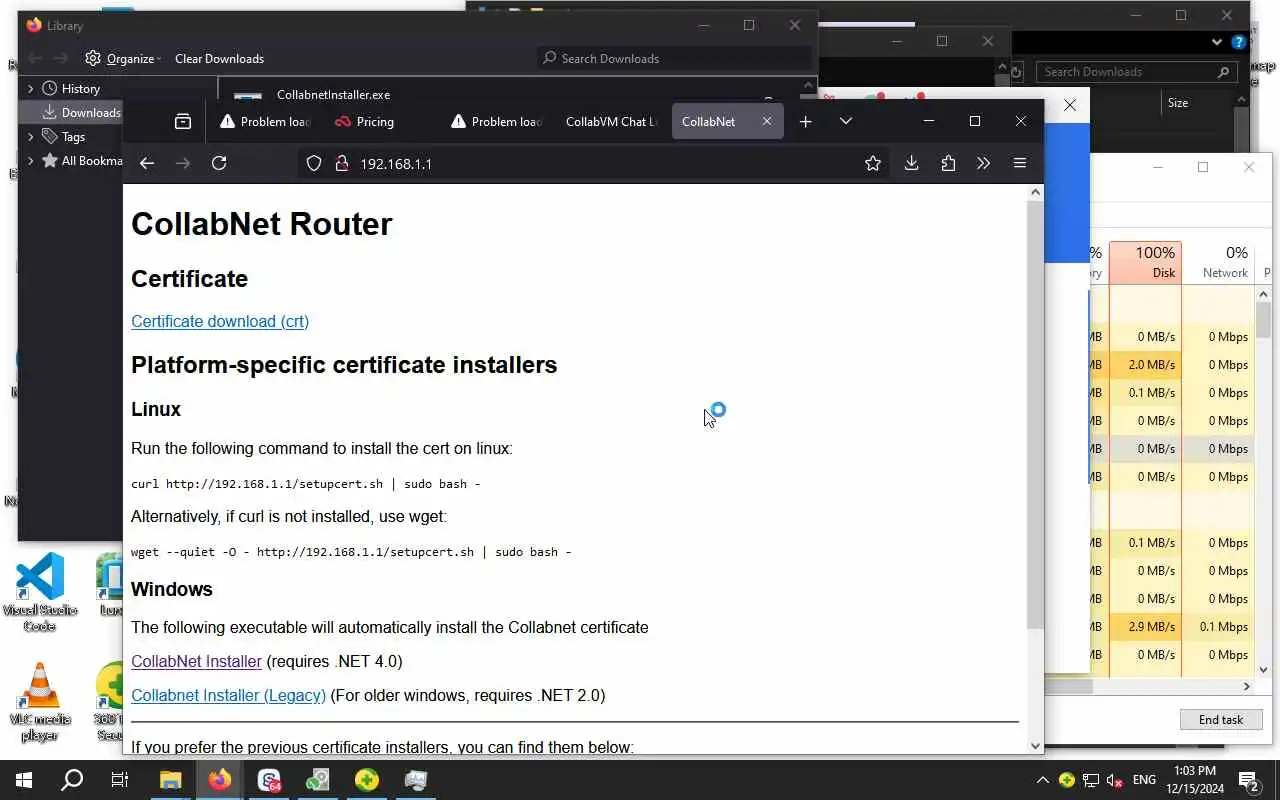Open Organize menu in Library window
Viewport: 1280px width, 800px height.
[x=123, y=58]
